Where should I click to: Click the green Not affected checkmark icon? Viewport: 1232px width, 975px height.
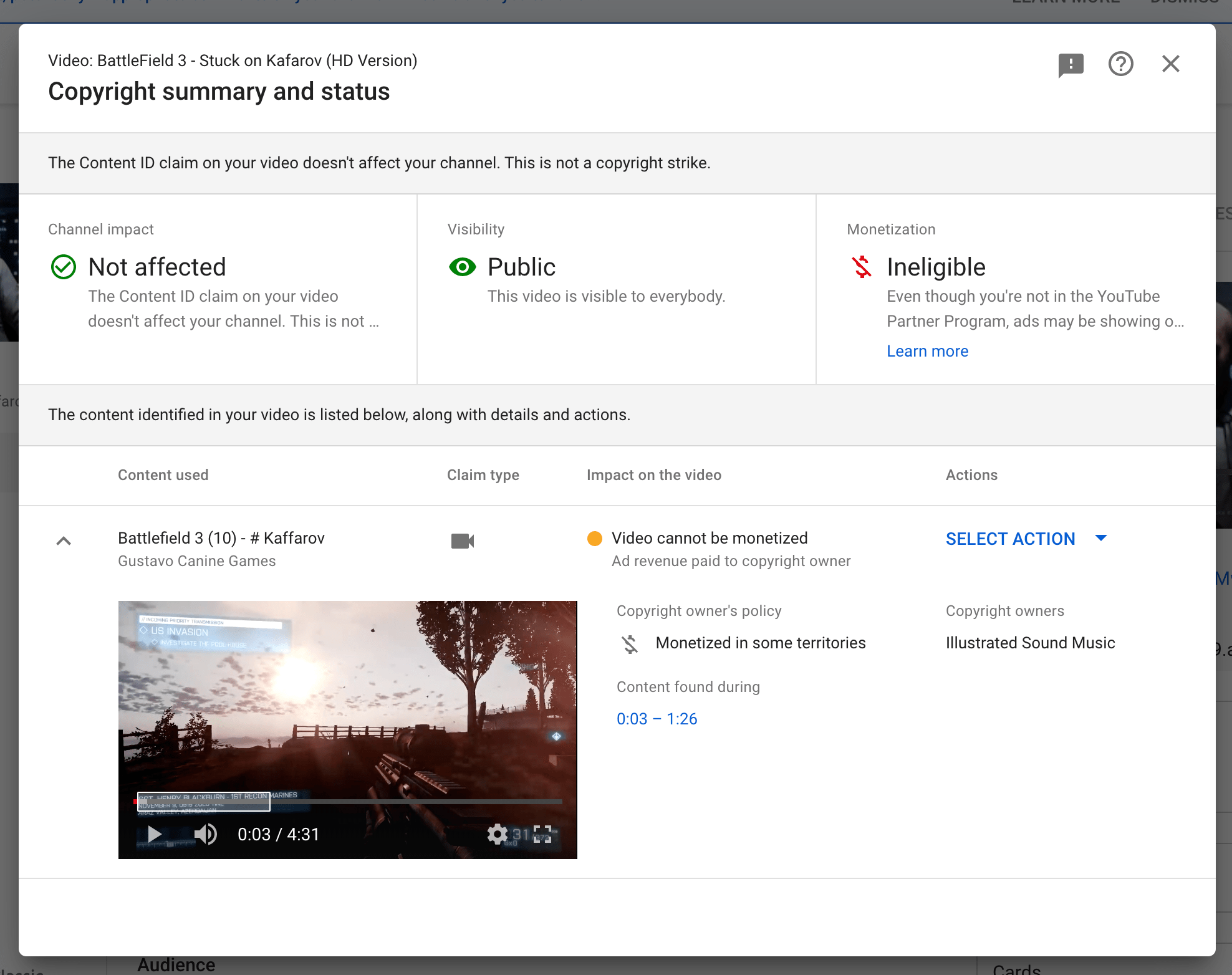click(63, 267)
